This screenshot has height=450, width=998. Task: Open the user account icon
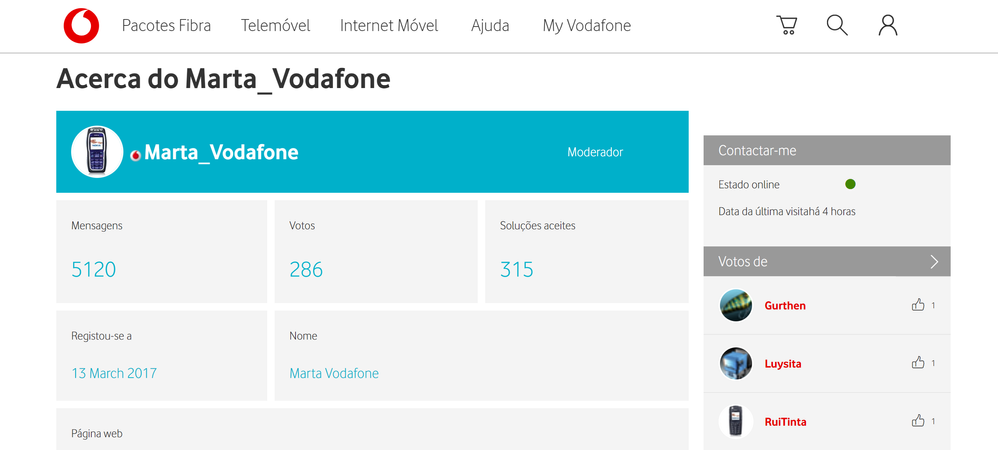click(888, 26)
